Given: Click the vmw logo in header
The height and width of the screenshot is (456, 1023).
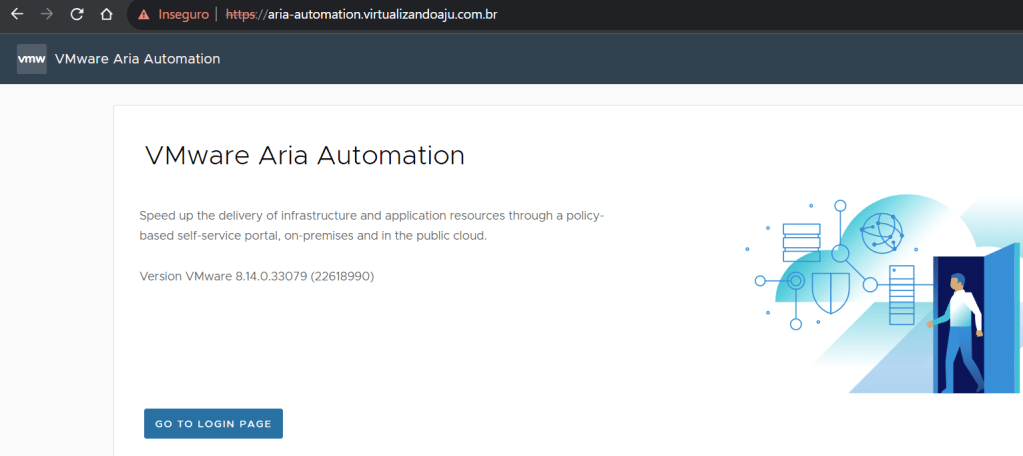Looking at the screenshot, I should [x=32, y=59].
